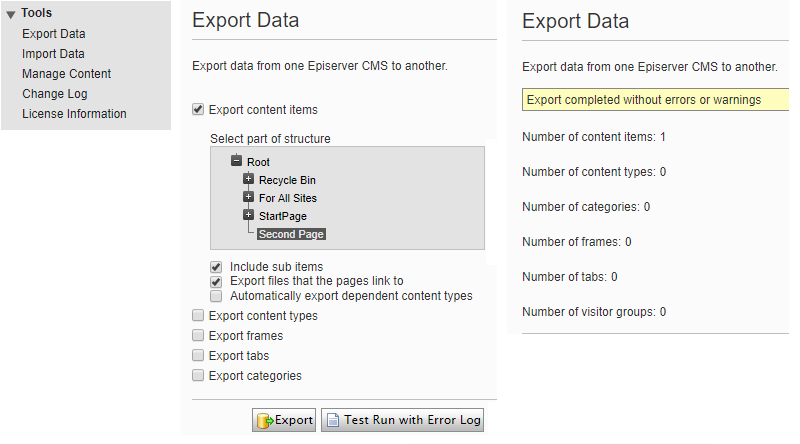Click 'Number of frames: 0' text

point(577,242)
